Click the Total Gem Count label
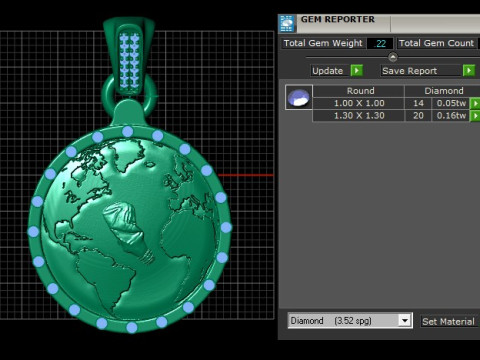 [x=436, y=43]
